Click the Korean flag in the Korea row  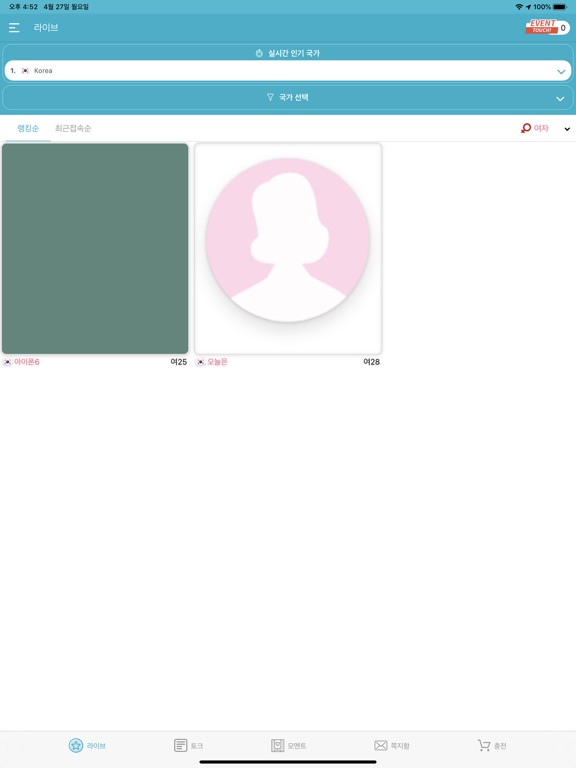point(25,71)
